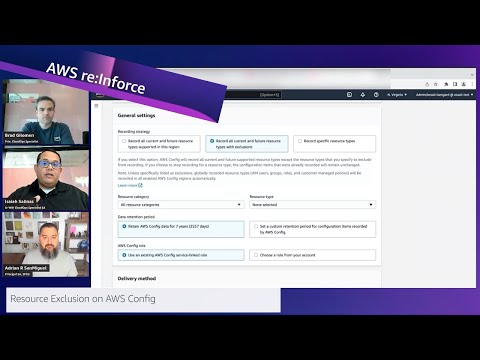
Task: Open the notifications bell icon
Action: pyautogui.click(x=363, y=95)
